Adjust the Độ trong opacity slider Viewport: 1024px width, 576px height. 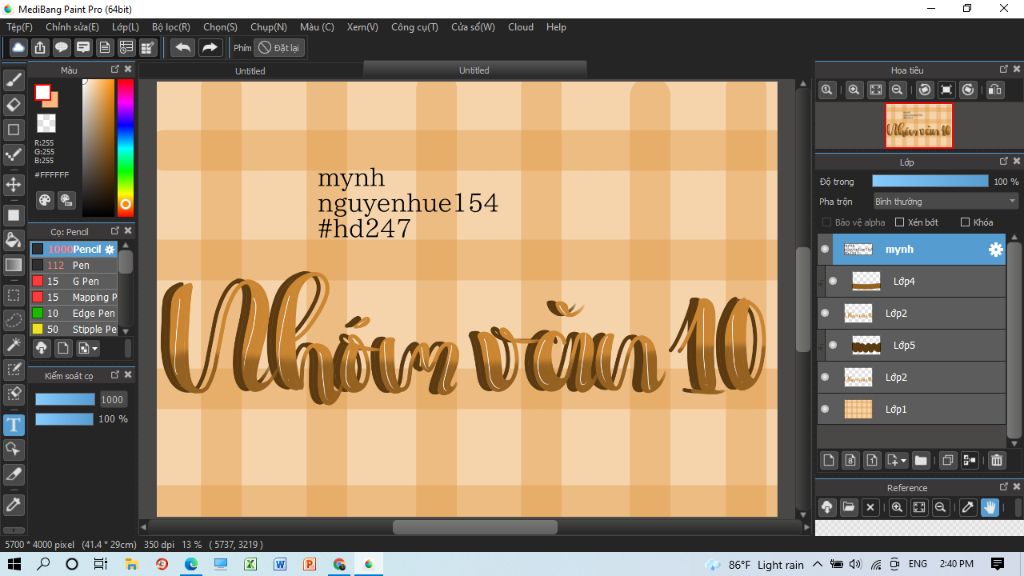930,182
